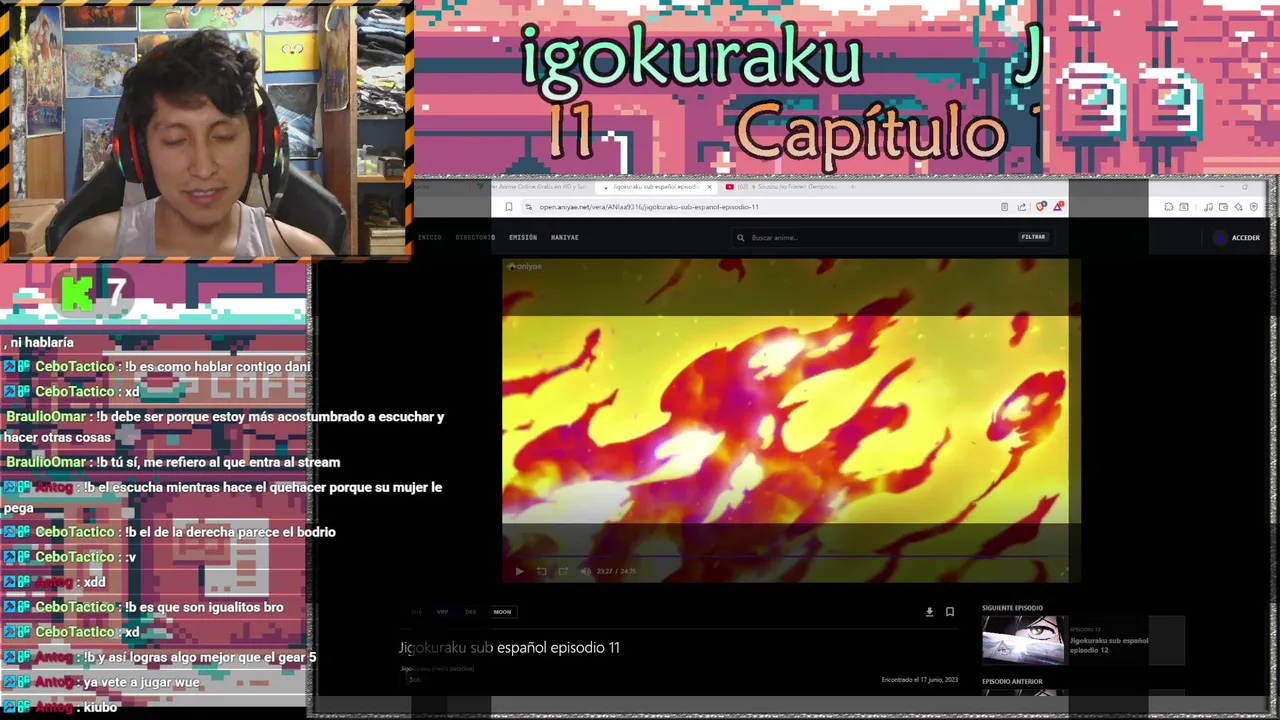
Task: Seek on the video progress bar
Action: click(x=785, y=556)
